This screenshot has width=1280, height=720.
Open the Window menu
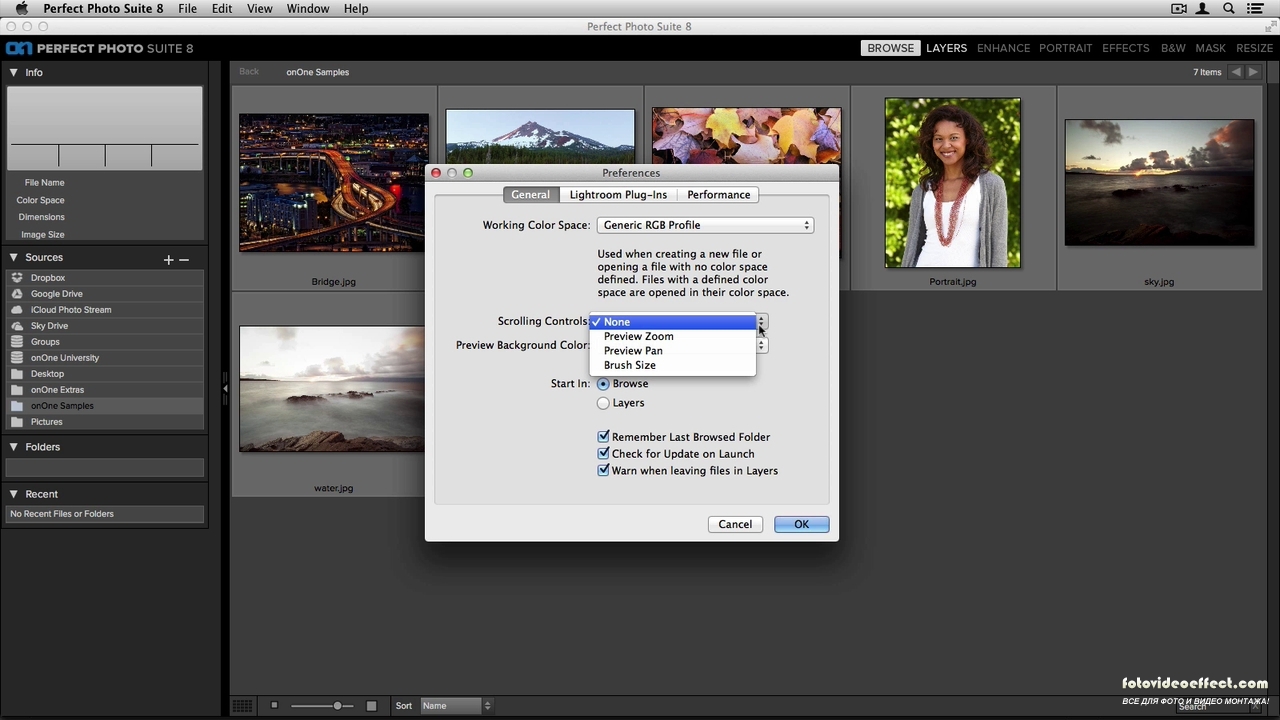click(x=308, y=9)
